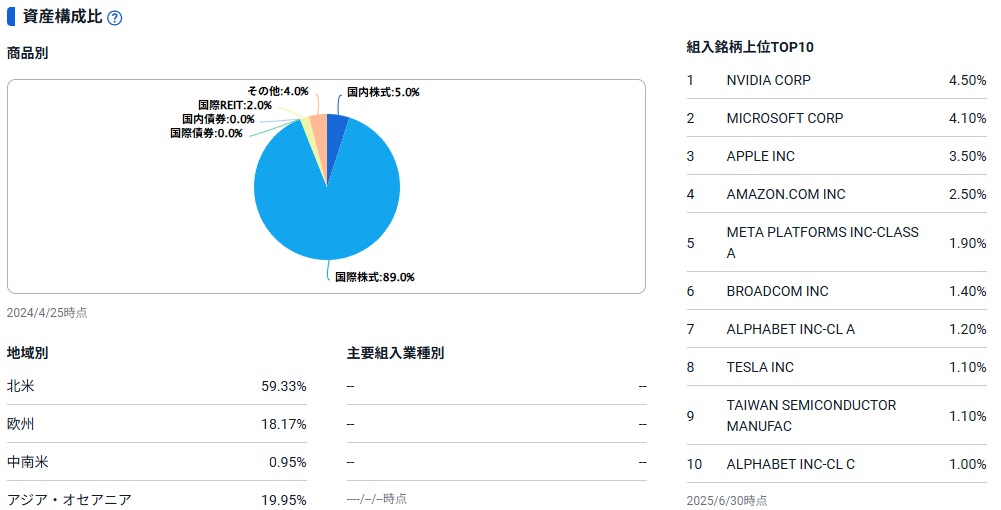Image resolution: width=1001 pixels, height=510 pixels.
Task: Click TESLA INC holding row
Action: pos(759,367)
